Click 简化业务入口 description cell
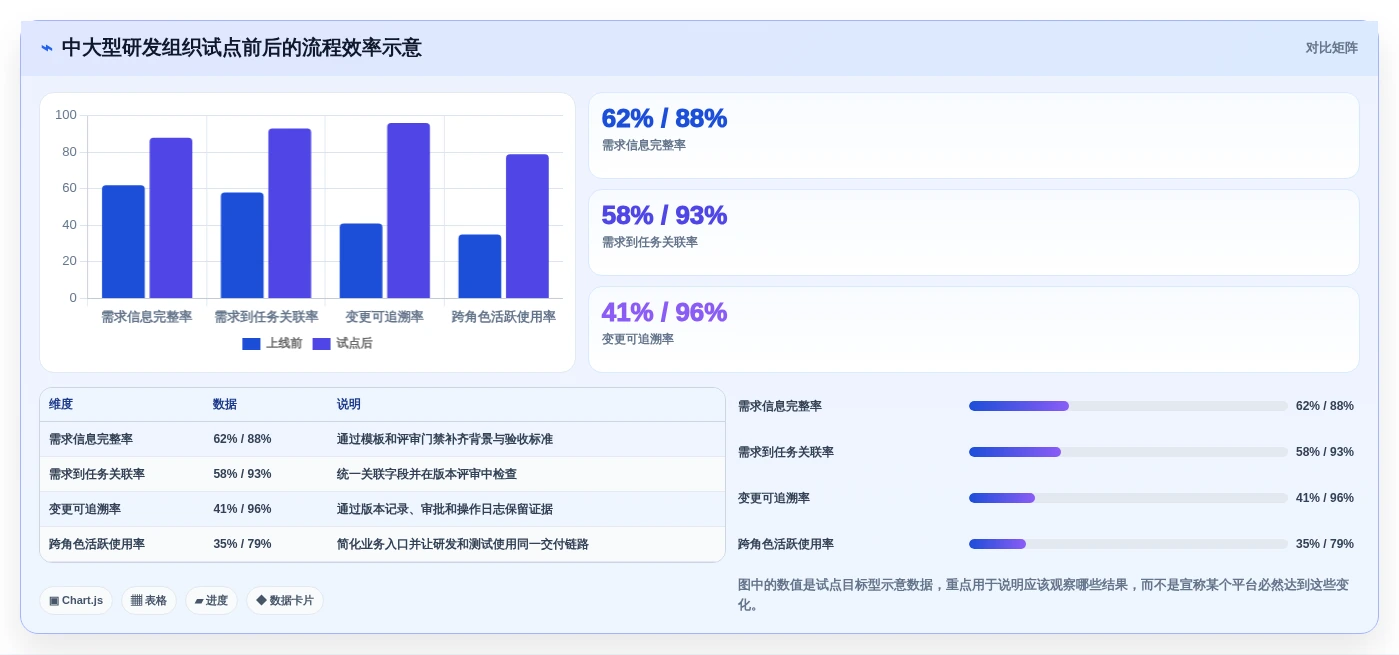Image resolution: width=1399 pixels, height=655 pixels. point(463,544)
